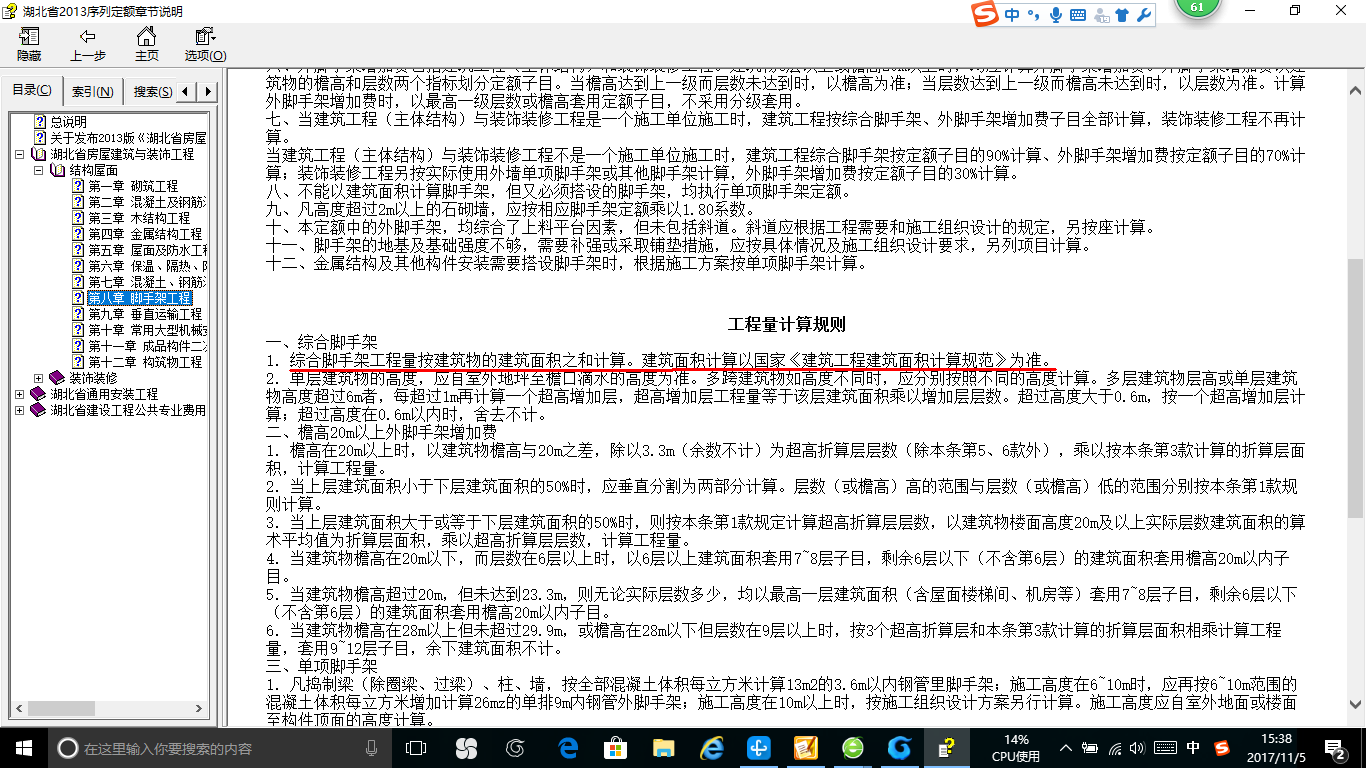Open 第六章 保温、隔热 topic
Viewport: 1366px width, 768px height.
click(x=147, y=266)
